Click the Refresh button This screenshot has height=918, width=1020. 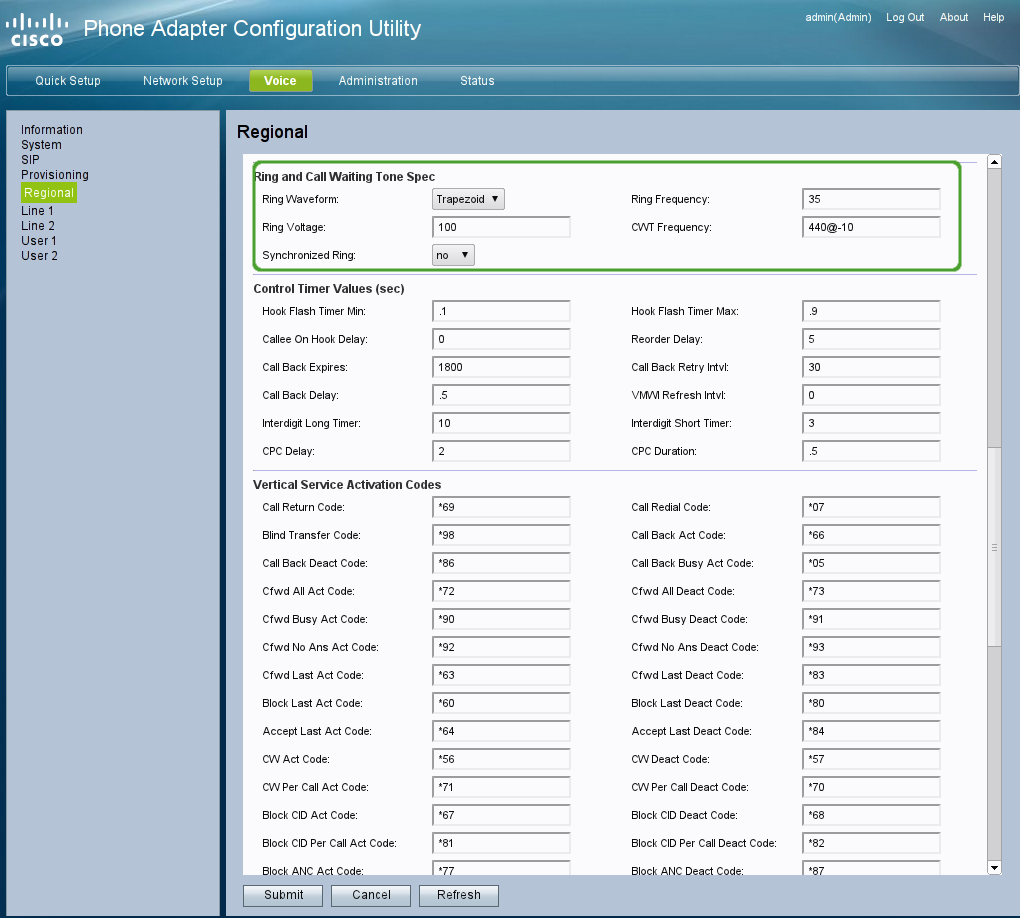coord(459,895)
